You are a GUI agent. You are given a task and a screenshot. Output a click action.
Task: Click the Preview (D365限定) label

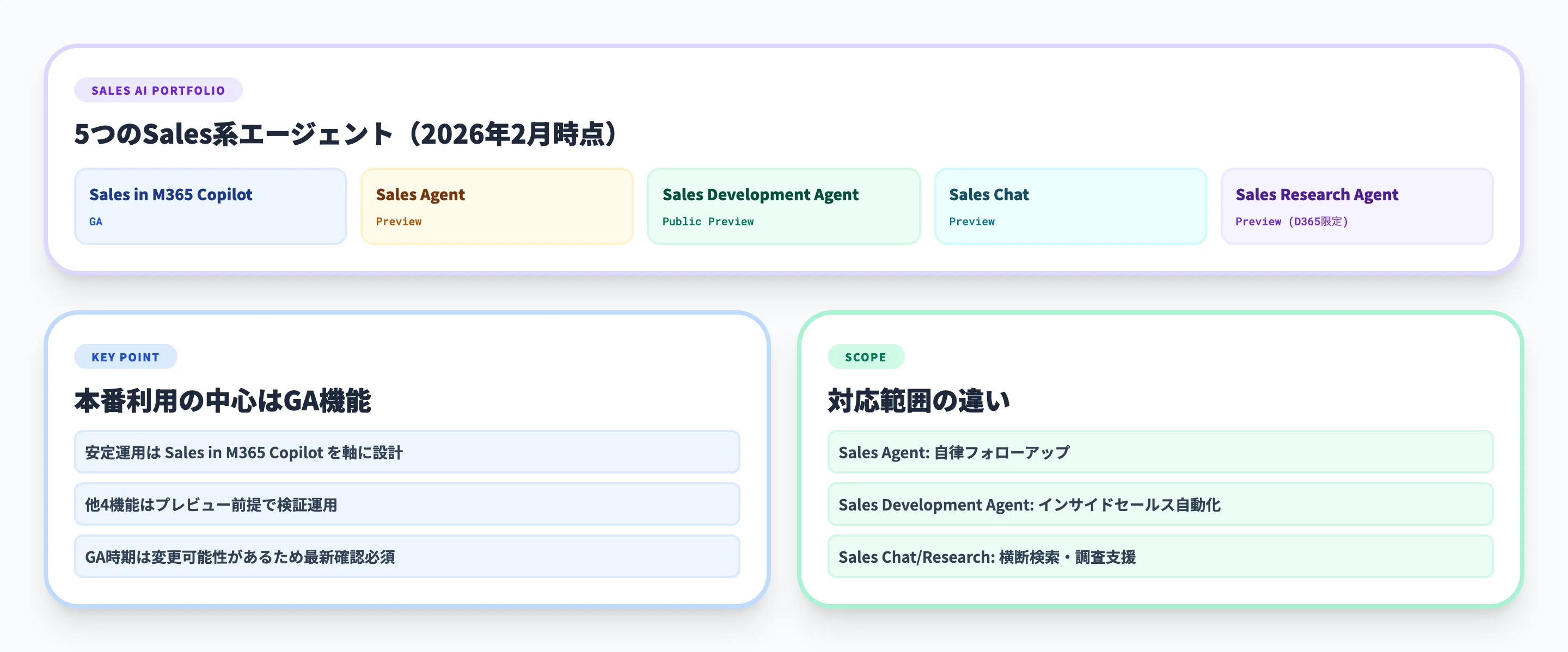pyautogui.click(x=1291, y=222)
